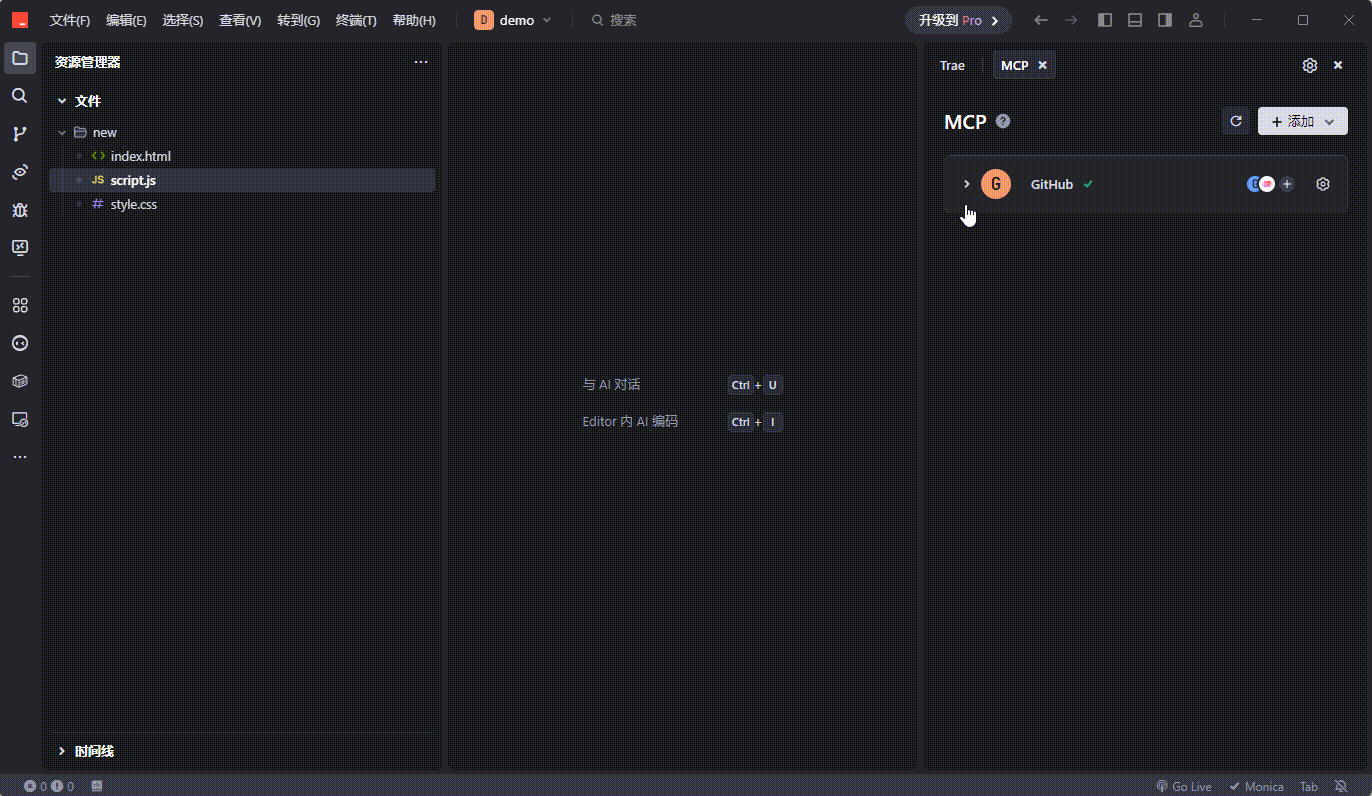Click the refresh icon in the MCP panel

(x=1236, y=120)
